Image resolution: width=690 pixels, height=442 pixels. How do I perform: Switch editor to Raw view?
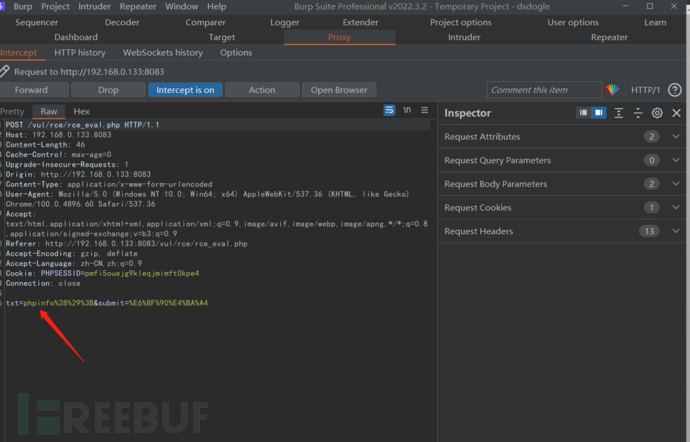point(49,111)
